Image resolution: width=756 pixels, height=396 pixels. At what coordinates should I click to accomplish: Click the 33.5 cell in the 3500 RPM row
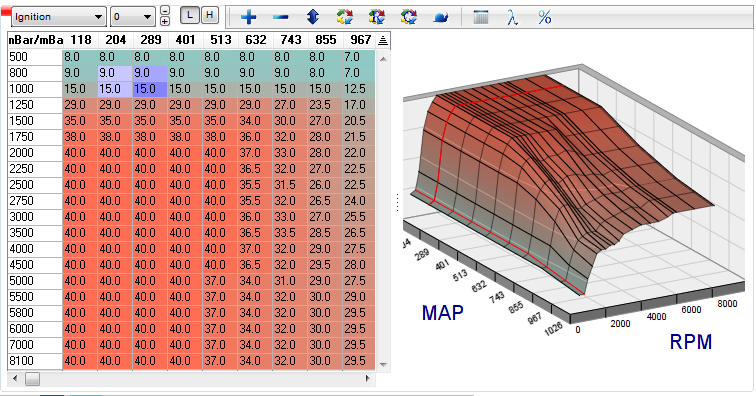tap(290, 232)
